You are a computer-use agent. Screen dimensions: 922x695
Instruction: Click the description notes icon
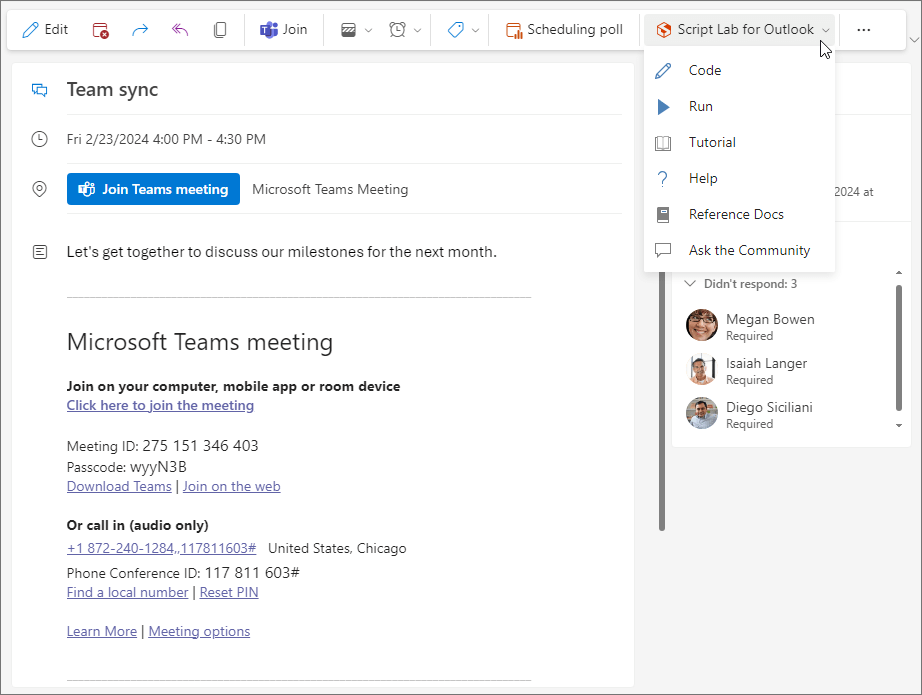coord(39,252)
